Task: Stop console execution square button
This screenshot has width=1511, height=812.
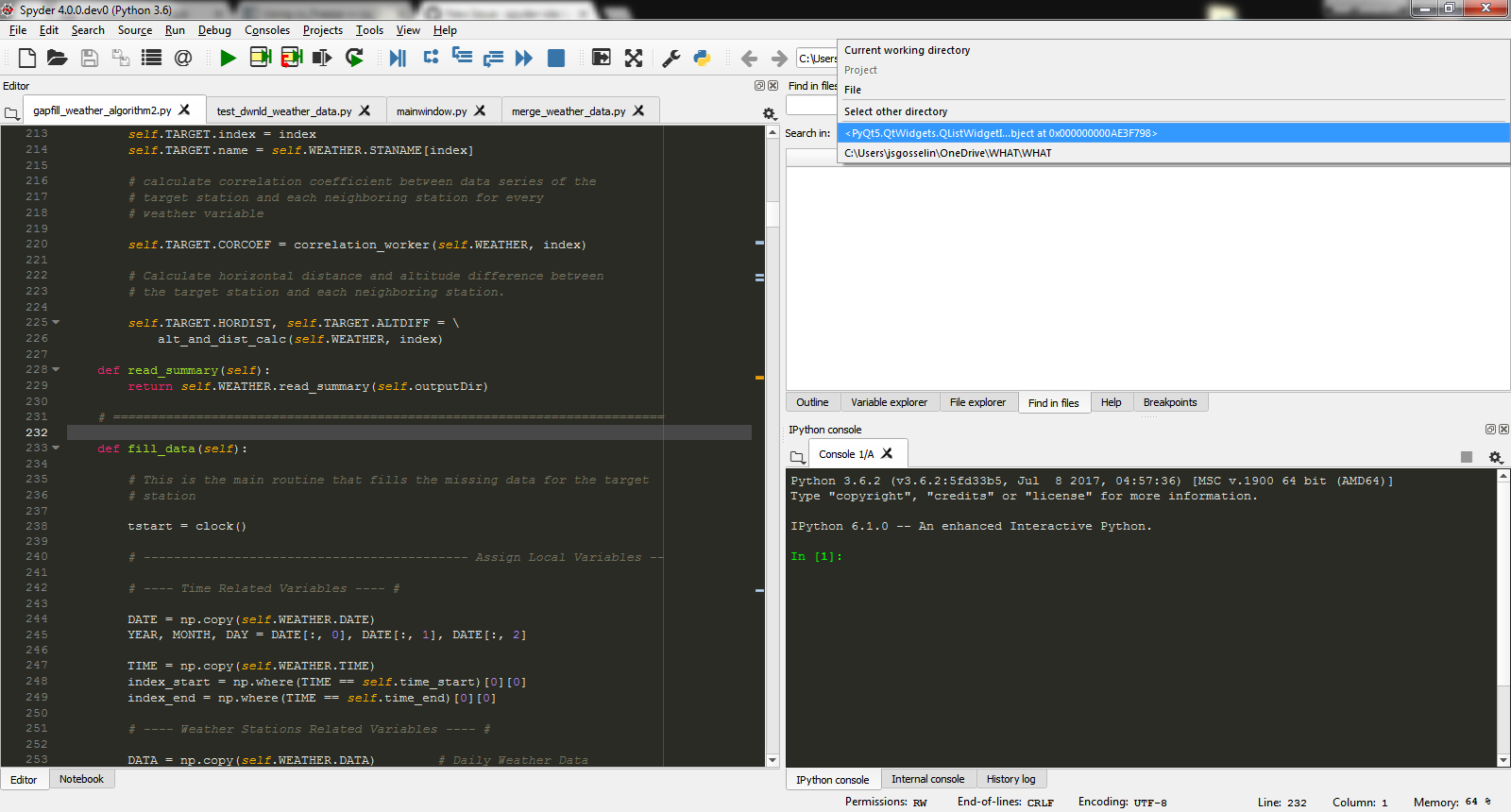Action: [x=1467, y=457]
